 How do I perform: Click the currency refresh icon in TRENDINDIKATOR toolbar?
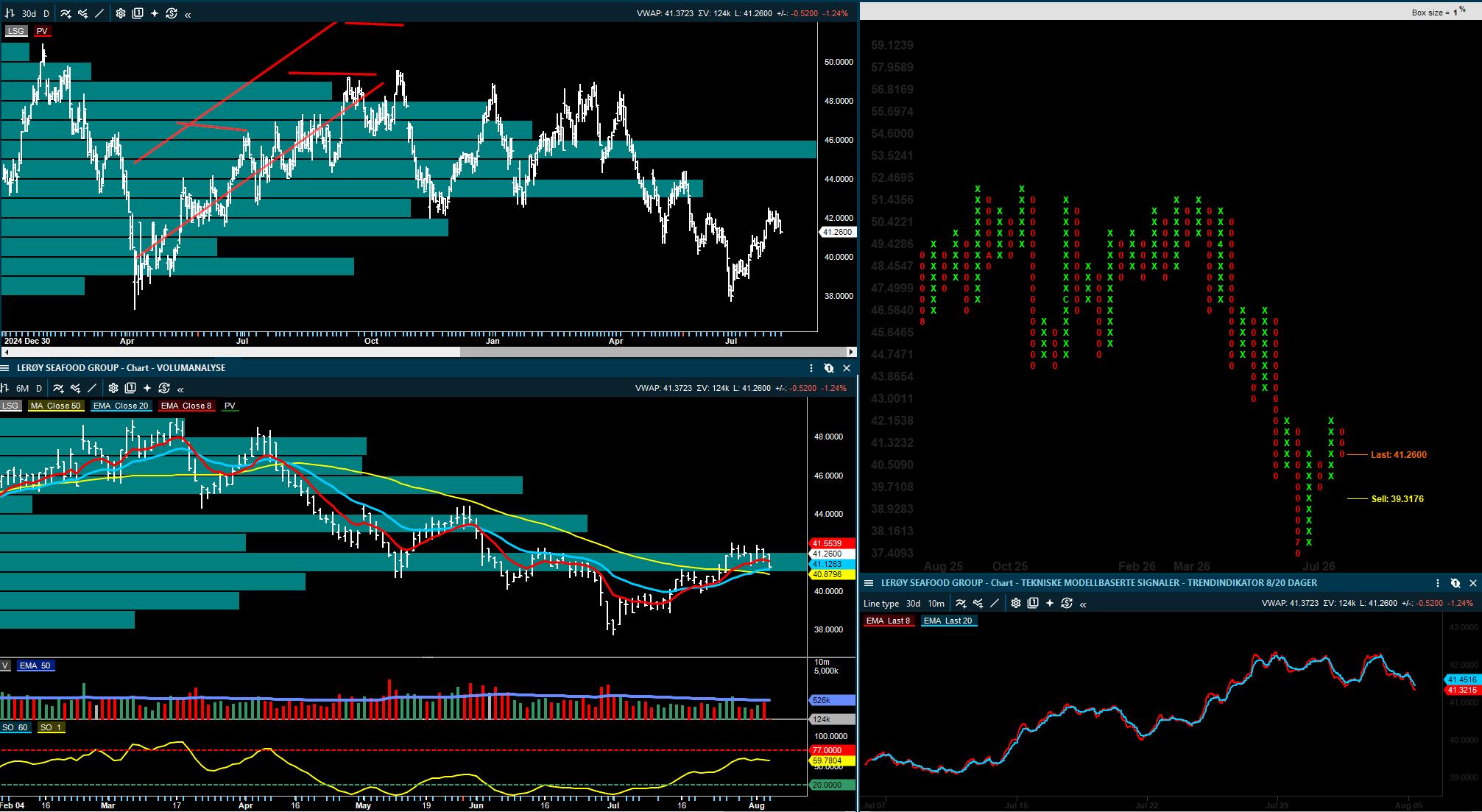1067,603
